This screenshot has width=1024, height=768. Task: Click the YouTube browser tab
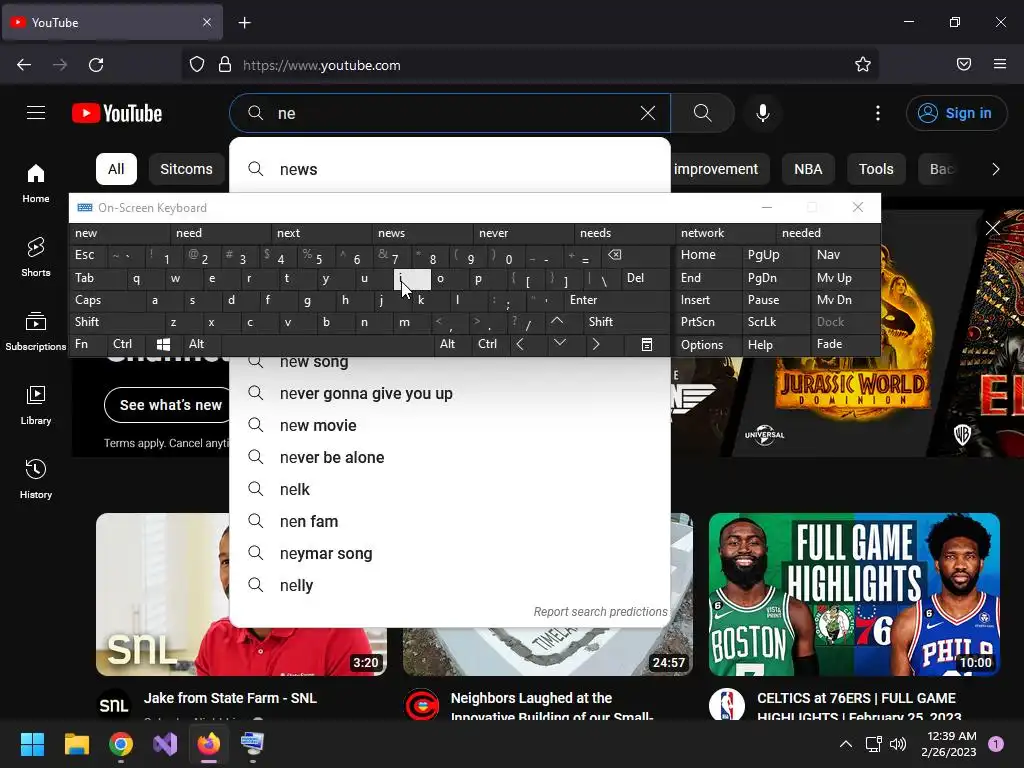(x=112, y=23)
